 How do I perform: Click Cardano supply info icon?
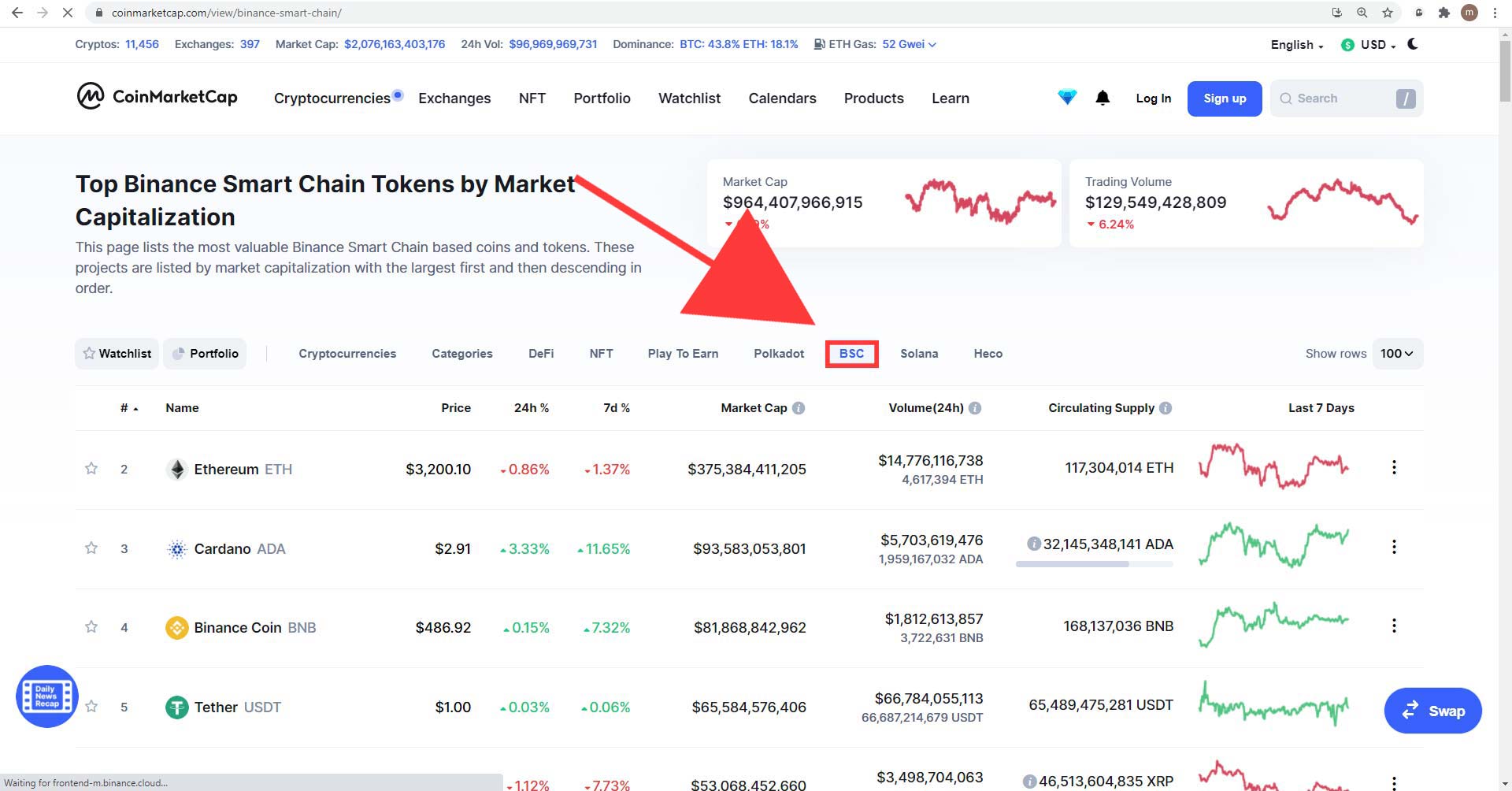tap(1034, 544)
